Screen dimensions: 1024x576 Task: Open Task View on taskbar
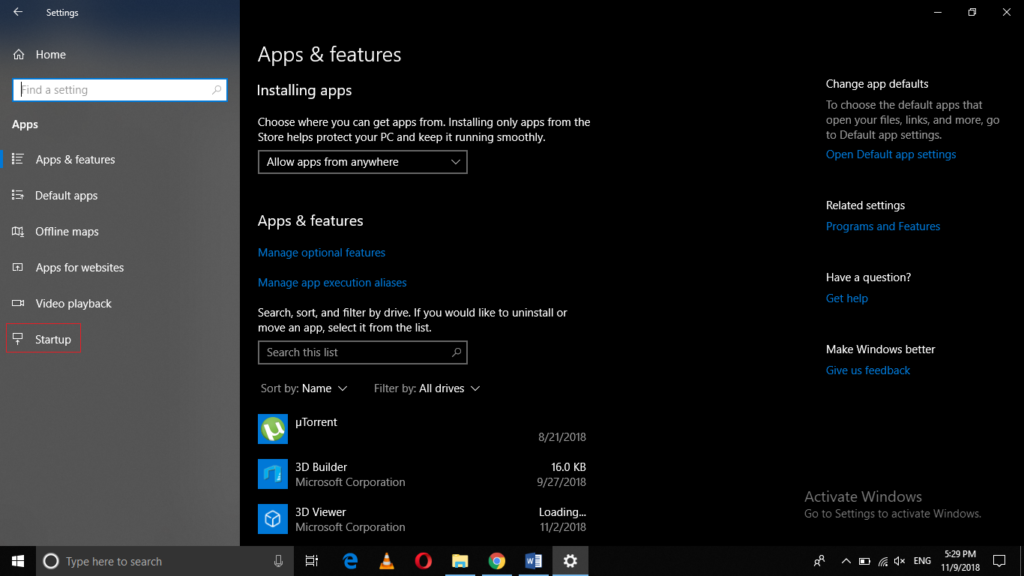pos(312,561)
